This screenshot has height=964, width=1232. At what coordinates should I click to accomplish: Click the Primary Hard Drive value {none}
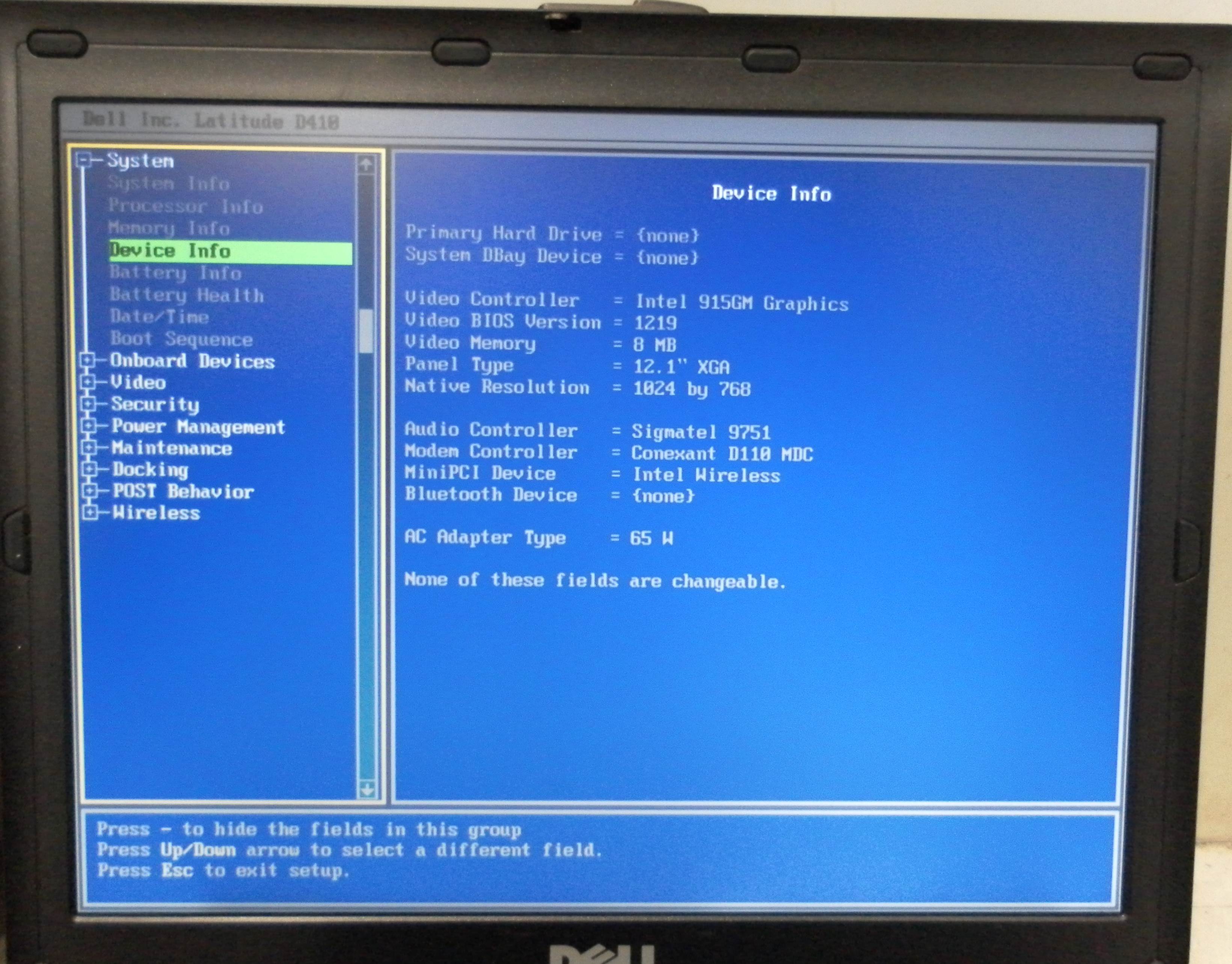point(668,235)
